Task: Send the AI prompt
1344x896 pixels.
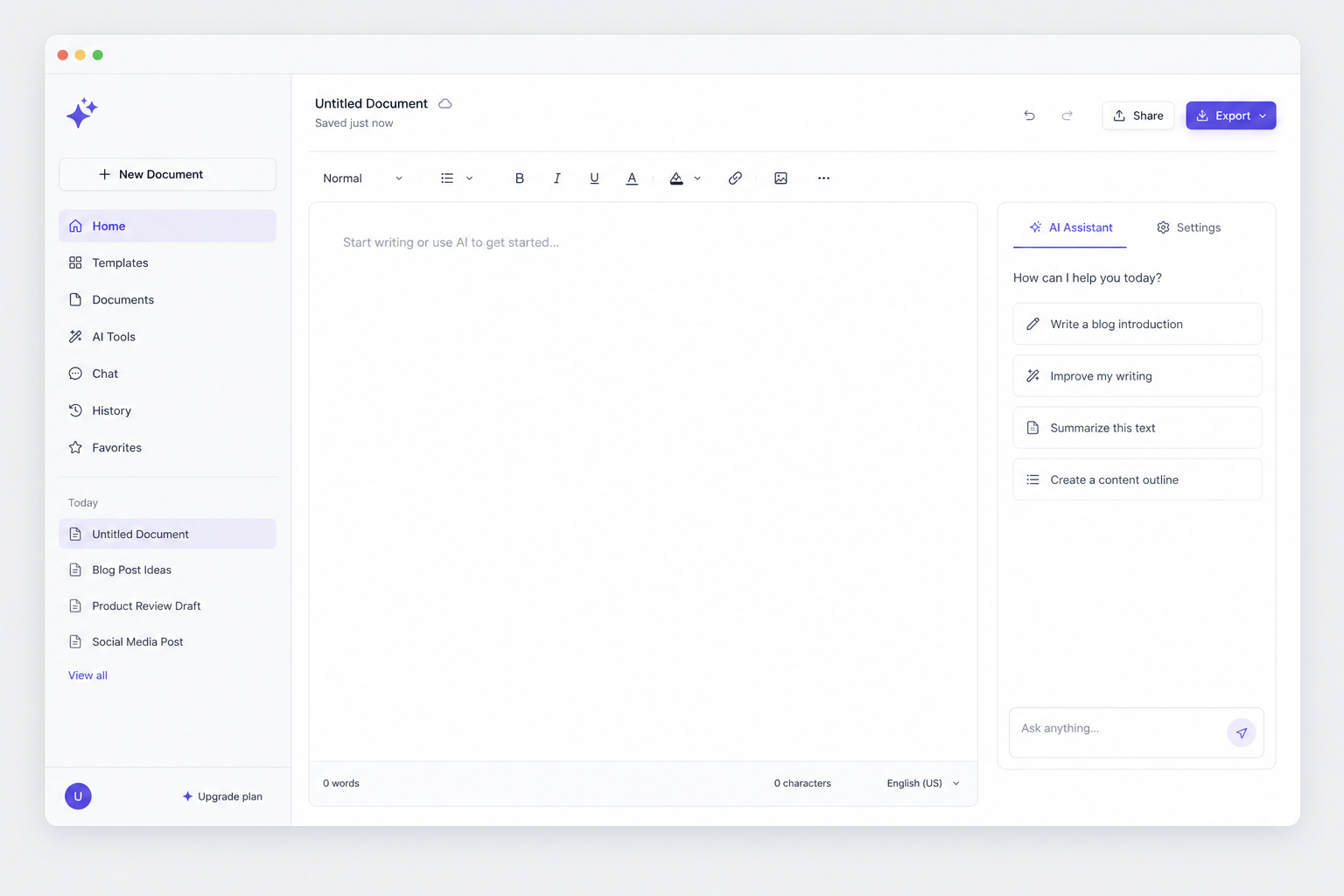Action: [1242, 732]
